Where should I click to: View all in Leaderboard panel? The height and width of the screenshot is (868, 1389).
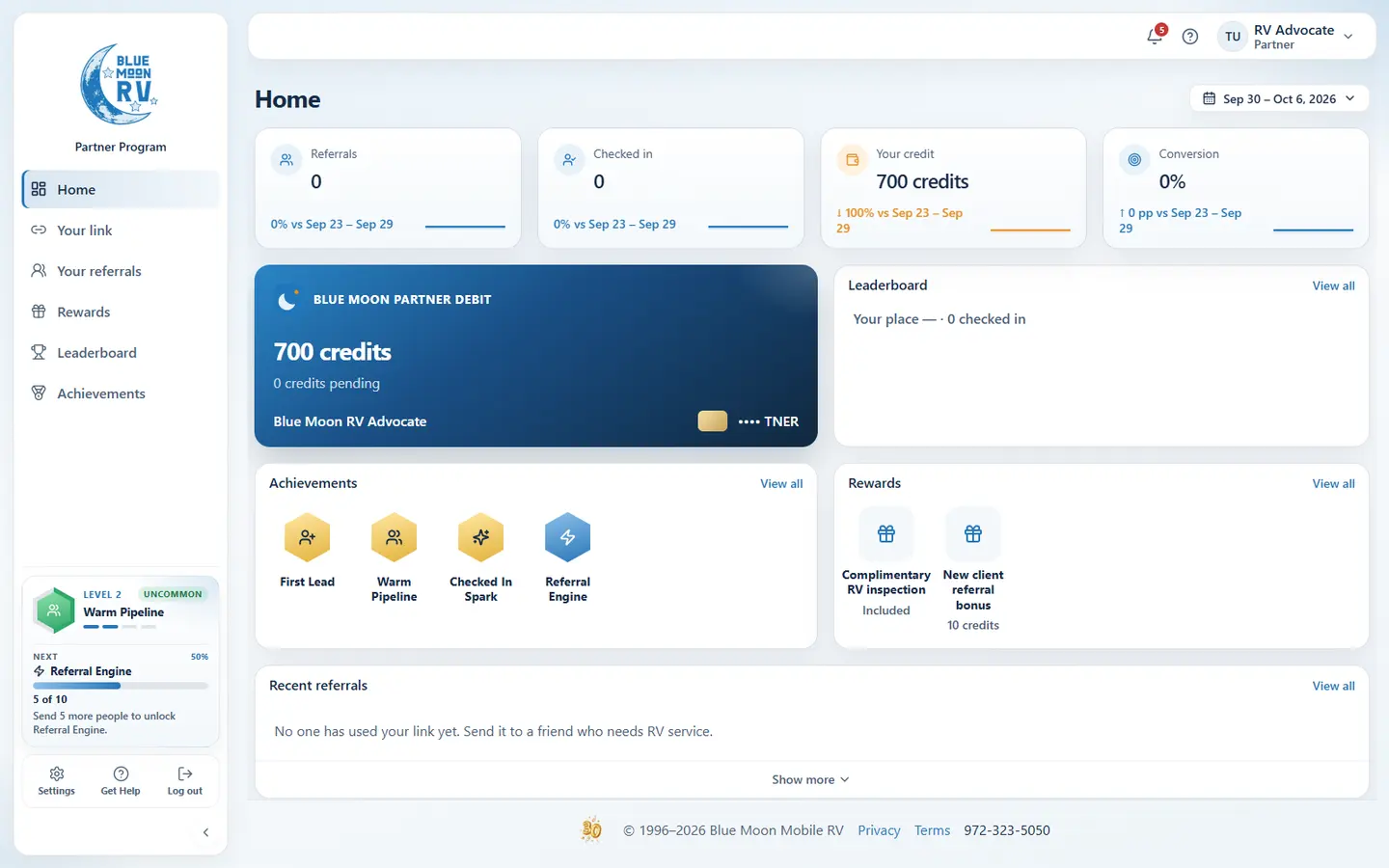pos(1333,285)
